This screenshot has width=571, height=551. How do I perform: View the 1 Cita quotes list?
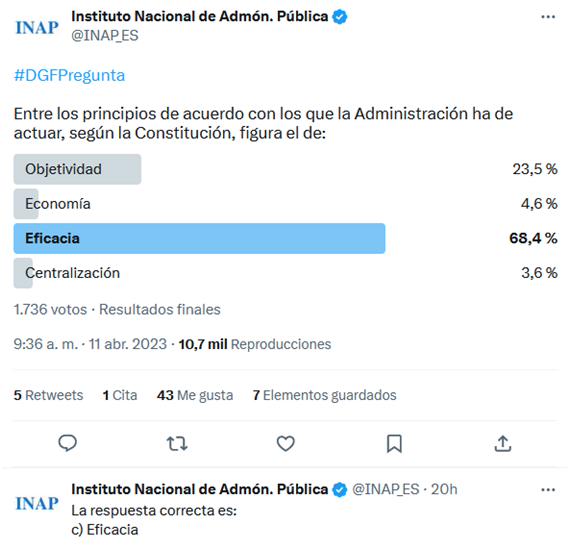pos(120,395)
